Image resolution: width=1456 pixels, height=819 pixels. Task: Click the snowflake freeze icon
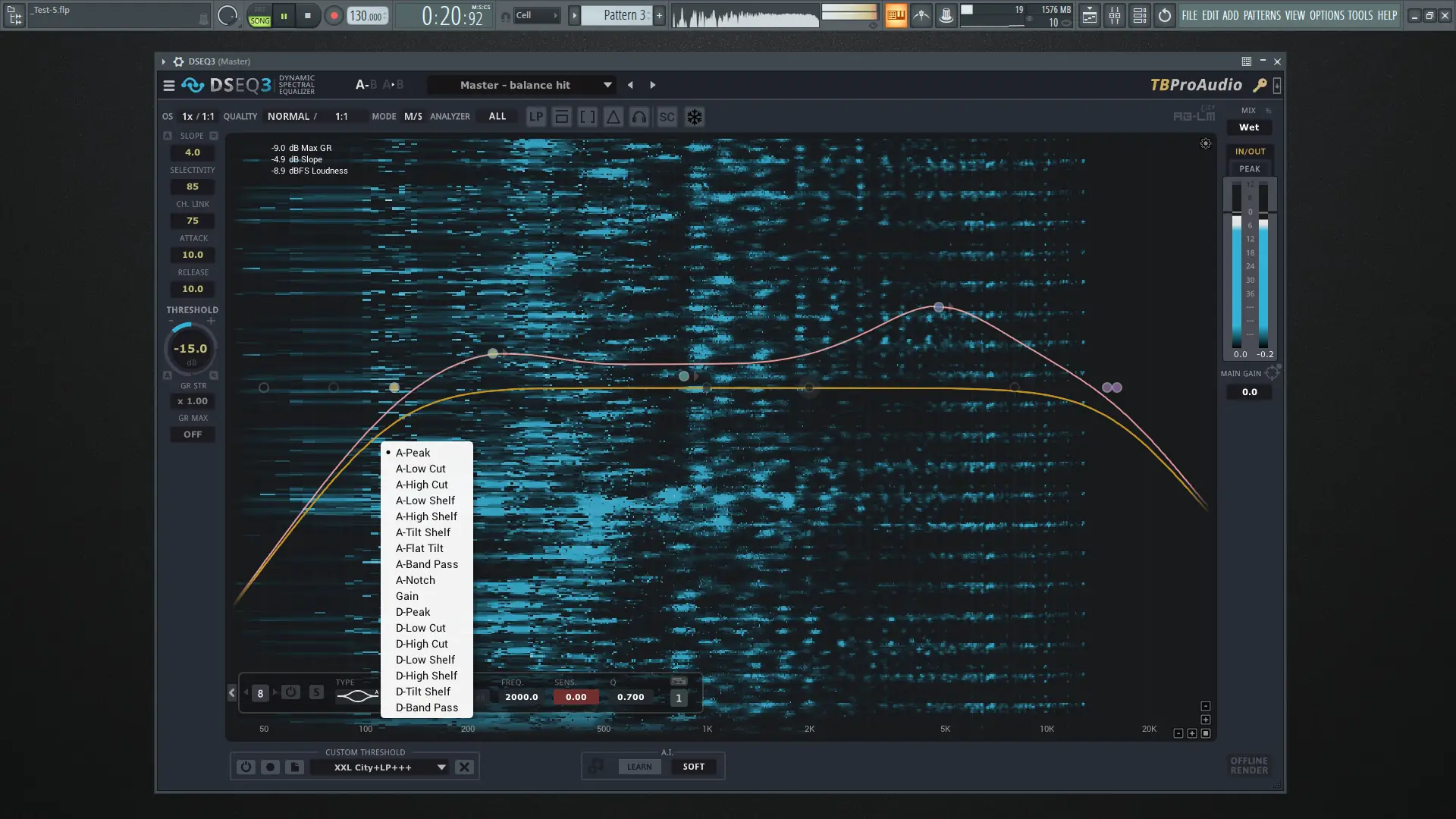point(694,117)
